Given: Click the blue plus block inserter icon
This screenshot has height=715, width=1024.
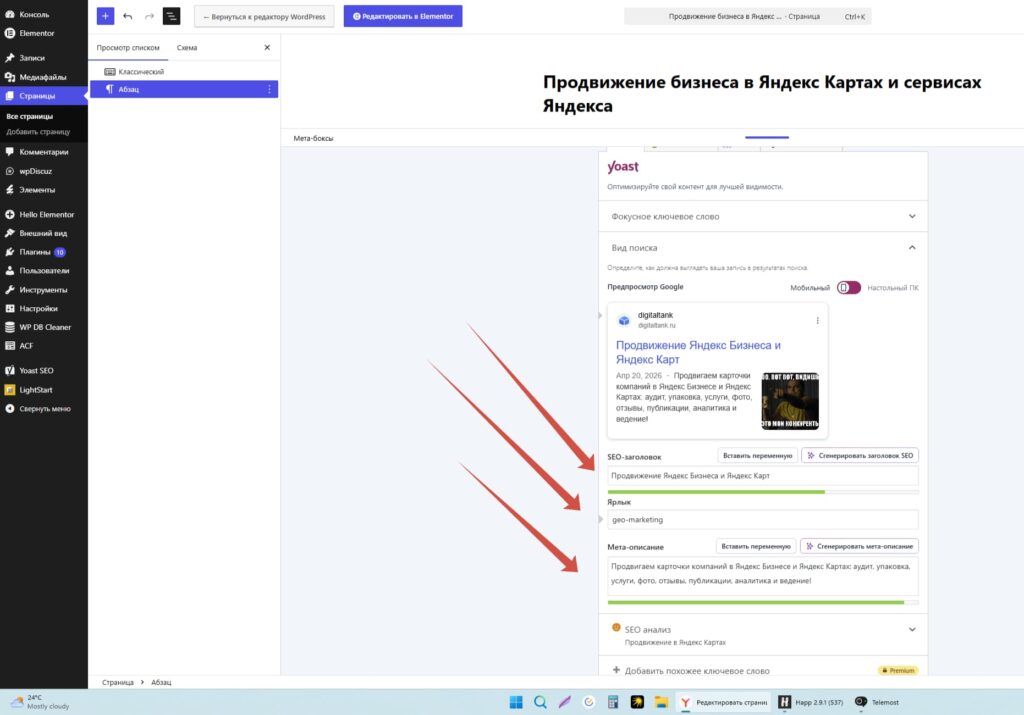Looking at the screenshot, I should click(105, 16).
